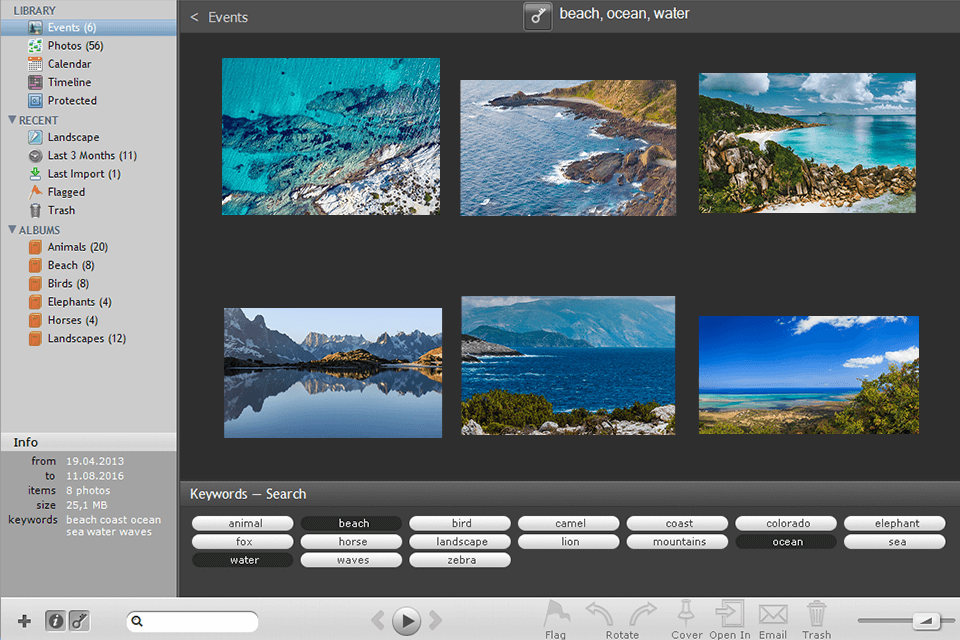Go to the previous photo arrow
Screen dimensions: 960x640
click(378, 621)
